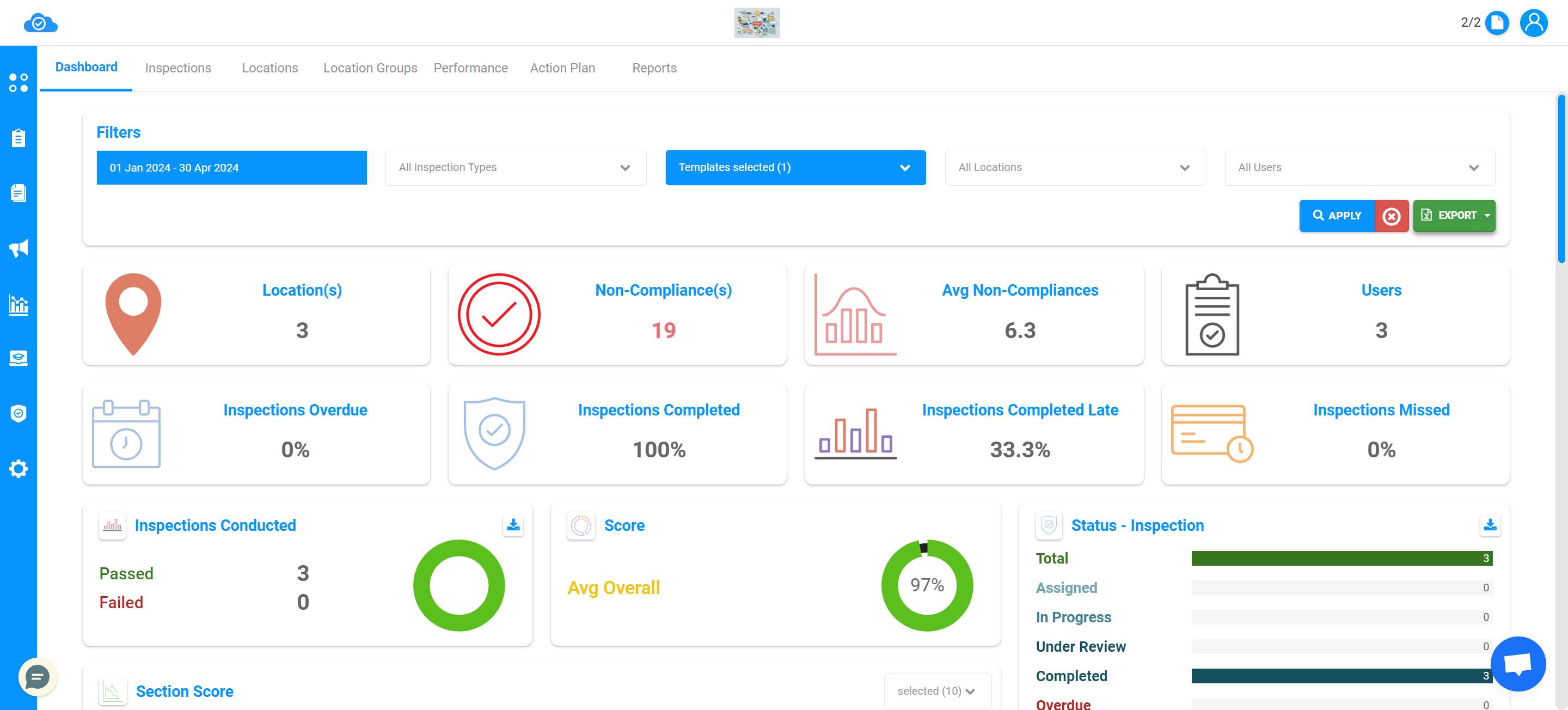Open the selected (10) section dropdown
The image size is (1568, 710).
[x=937, y=691]
